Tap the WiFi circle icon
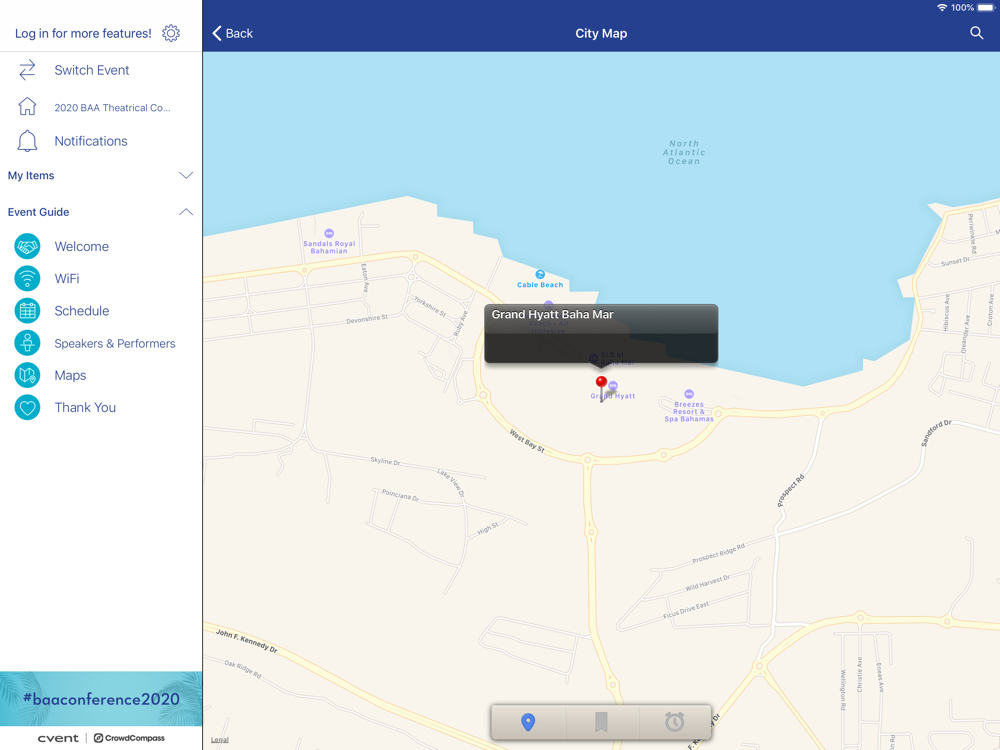The image size is (1000, 750). [x=27, y=278]
